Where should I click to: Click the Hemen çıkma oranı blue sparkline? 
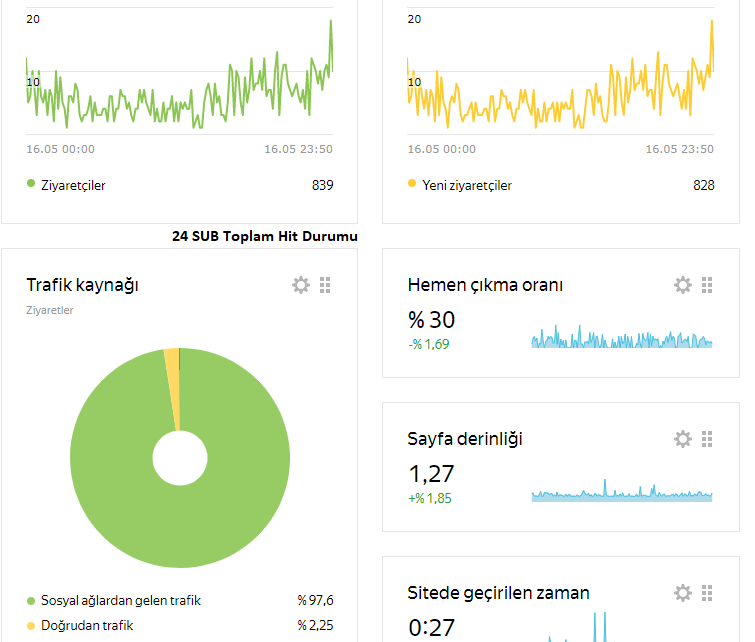pos(622,337)
